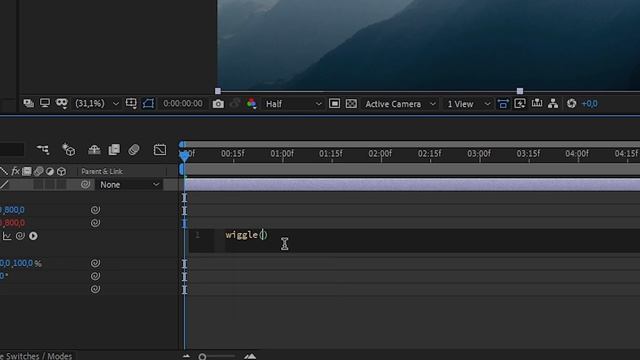Open the 1 View layout dropdown

click(468, 104)
